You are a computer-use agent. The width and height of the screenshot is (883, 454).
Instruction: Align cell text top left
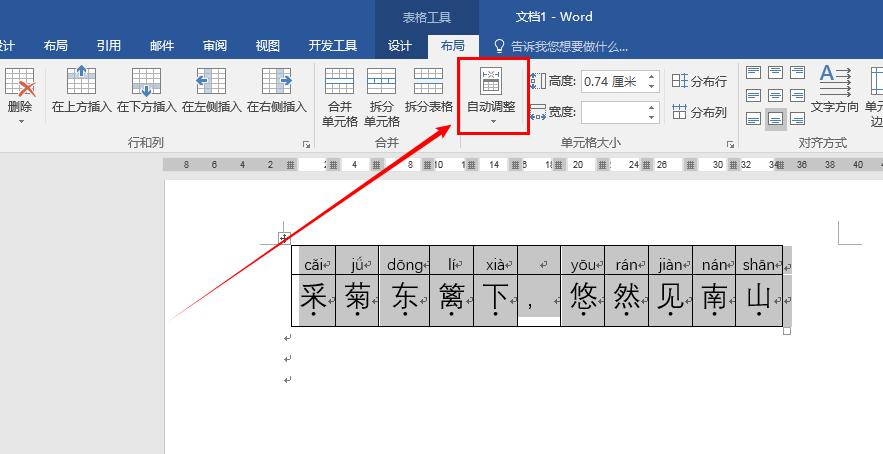(x=753, y=72)
